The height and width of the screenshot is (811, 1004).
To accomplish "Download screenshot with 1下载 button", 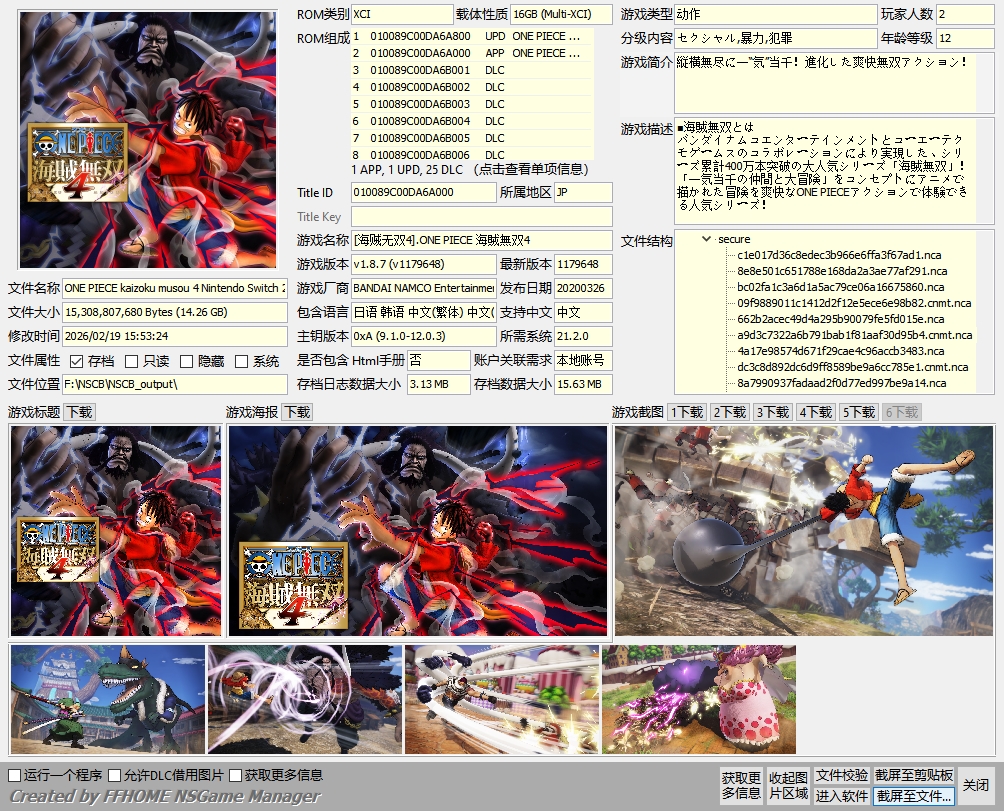I will 687,412.
